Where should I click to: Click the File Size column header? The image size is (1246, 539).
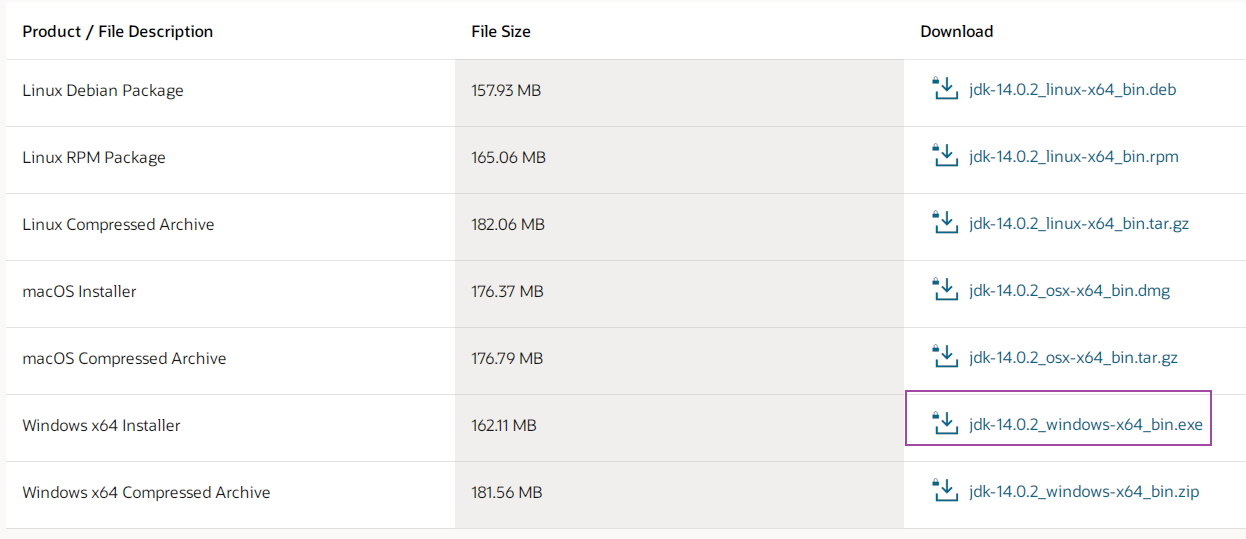click(x=500, y=31)
